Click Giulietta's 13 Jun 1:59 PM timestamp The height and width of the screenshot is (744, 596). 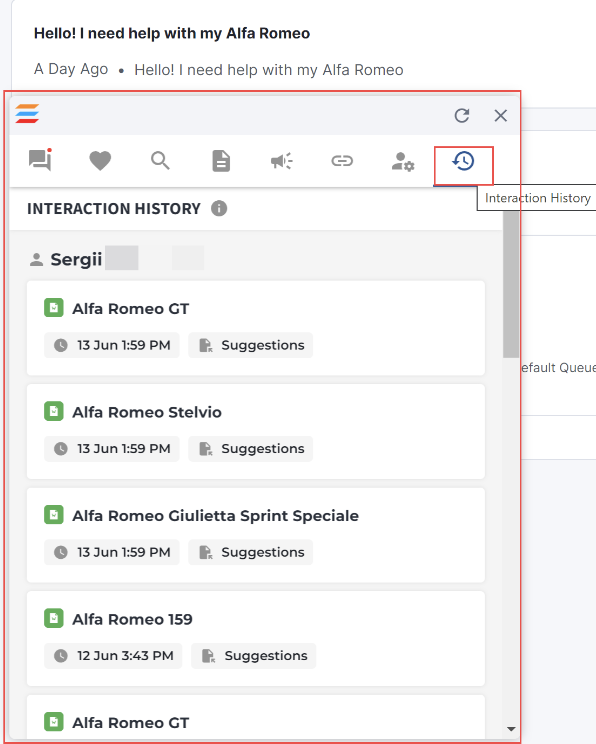tap(112, 552)
